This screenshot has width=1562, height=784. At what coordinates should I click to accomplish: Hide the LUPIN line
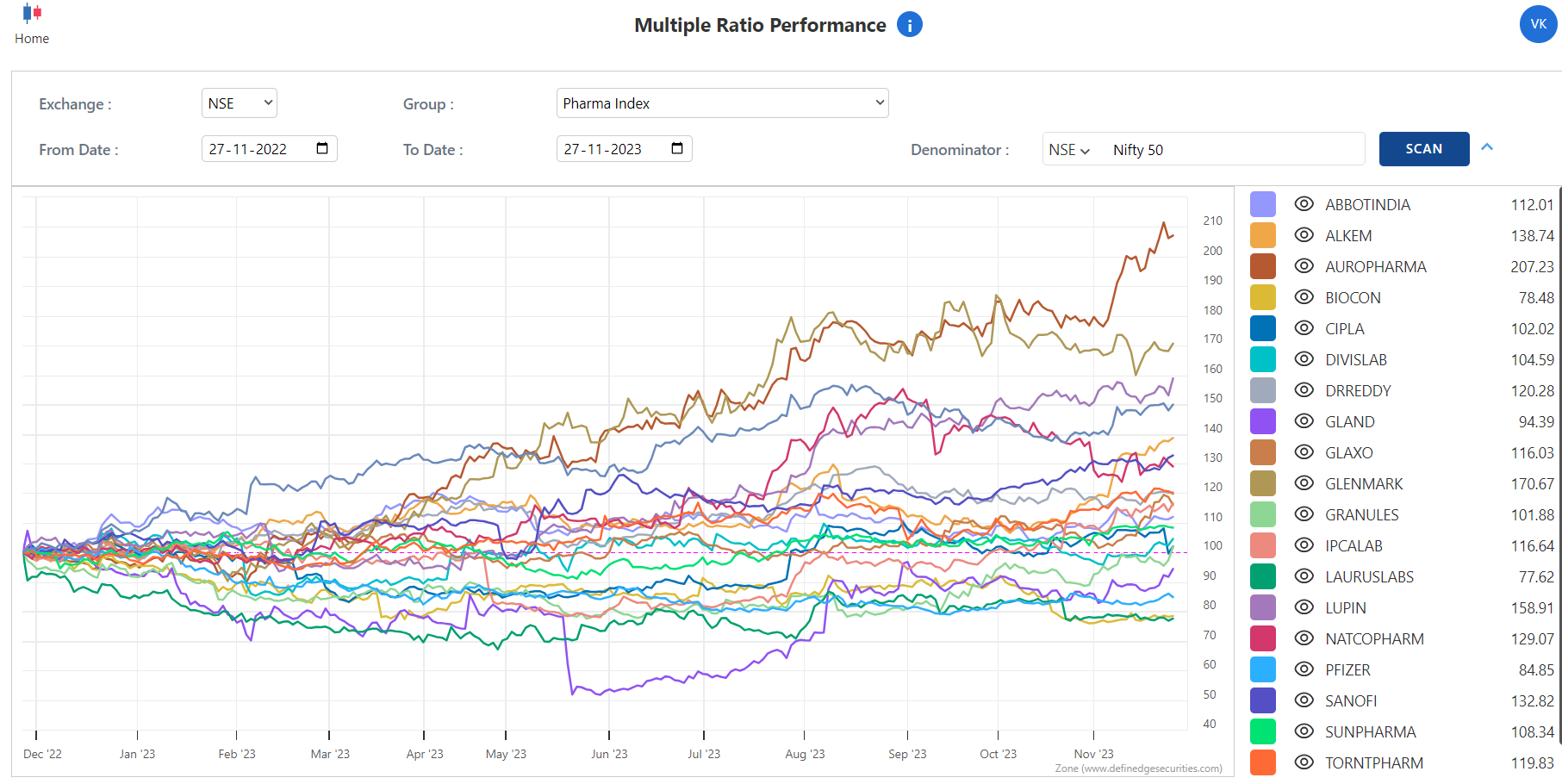pyautogui.click(x=1304, y=607)
